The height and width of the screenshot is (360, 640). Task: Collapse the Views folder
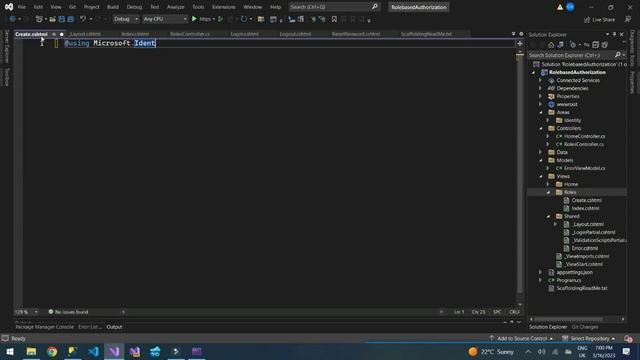(540, 176)
